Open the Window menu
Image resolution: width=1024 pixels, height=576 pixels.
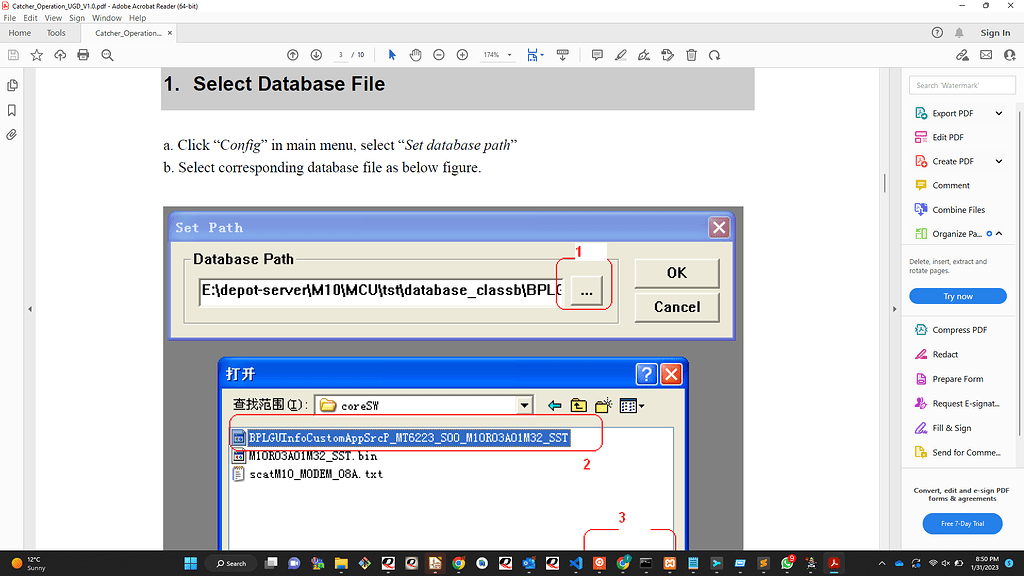point(106,18)
